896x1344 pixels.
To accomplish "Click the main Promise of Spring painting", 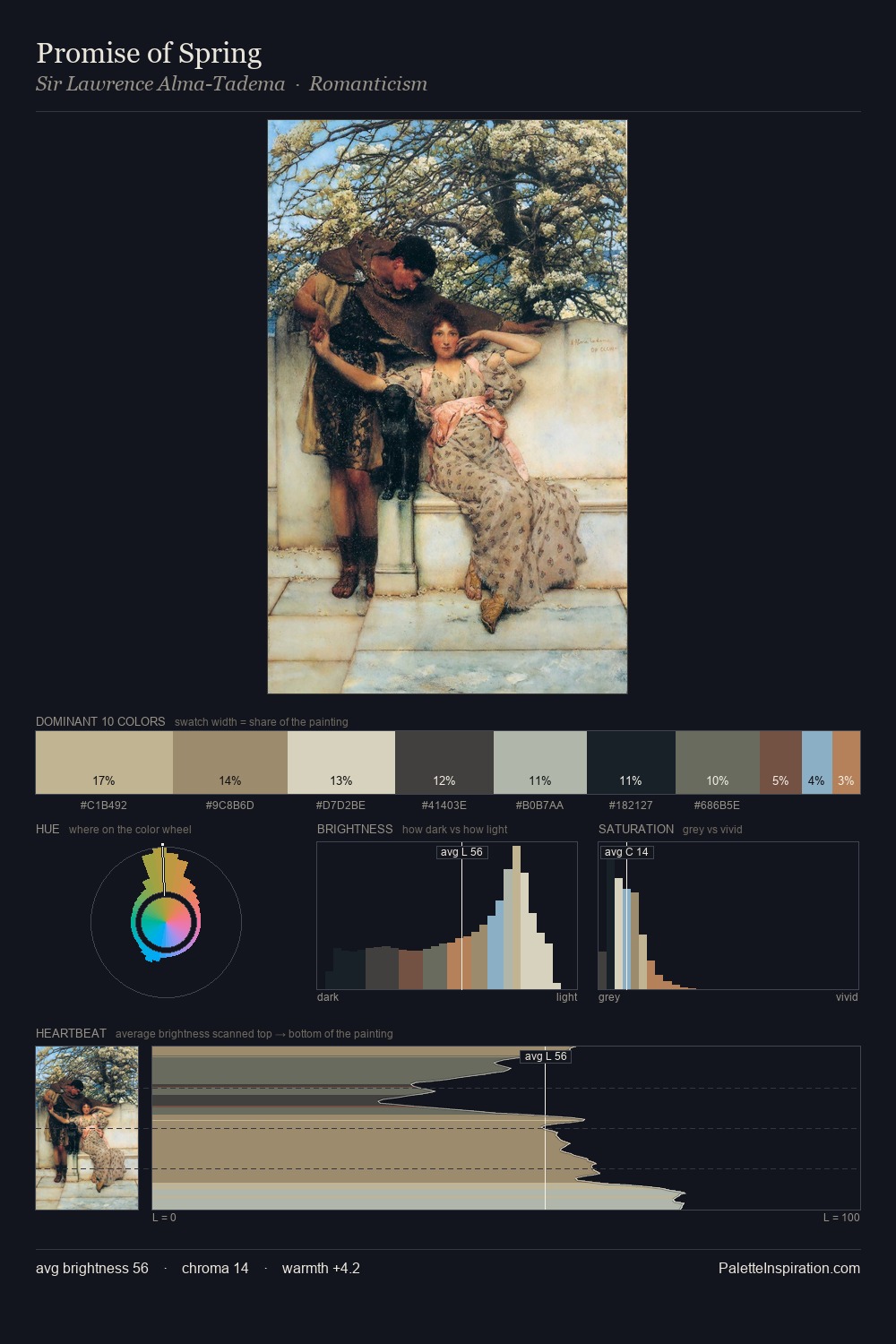I will coord(447,407).
